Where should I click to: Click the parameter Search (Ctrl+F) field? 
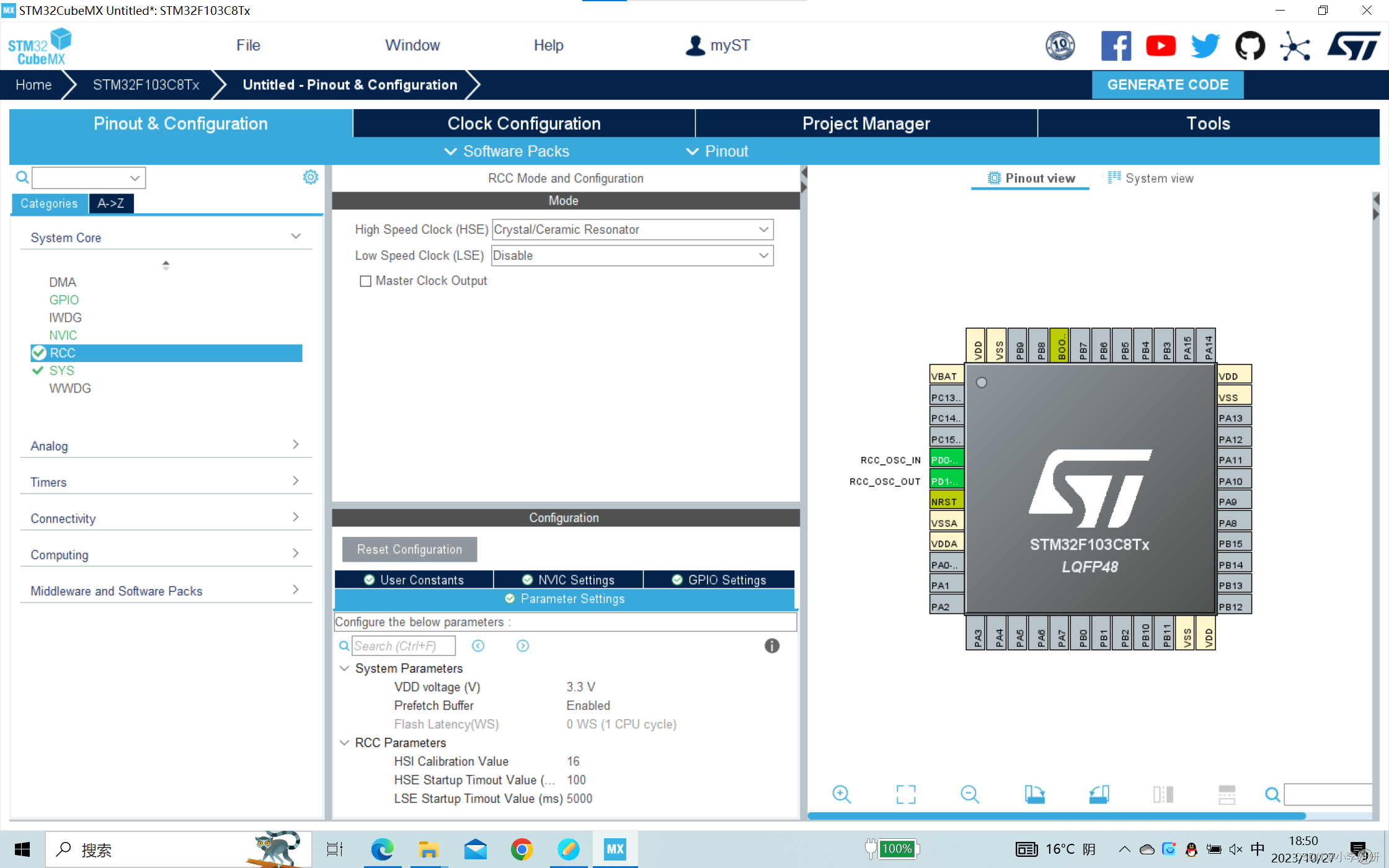(x=404, y=646)
